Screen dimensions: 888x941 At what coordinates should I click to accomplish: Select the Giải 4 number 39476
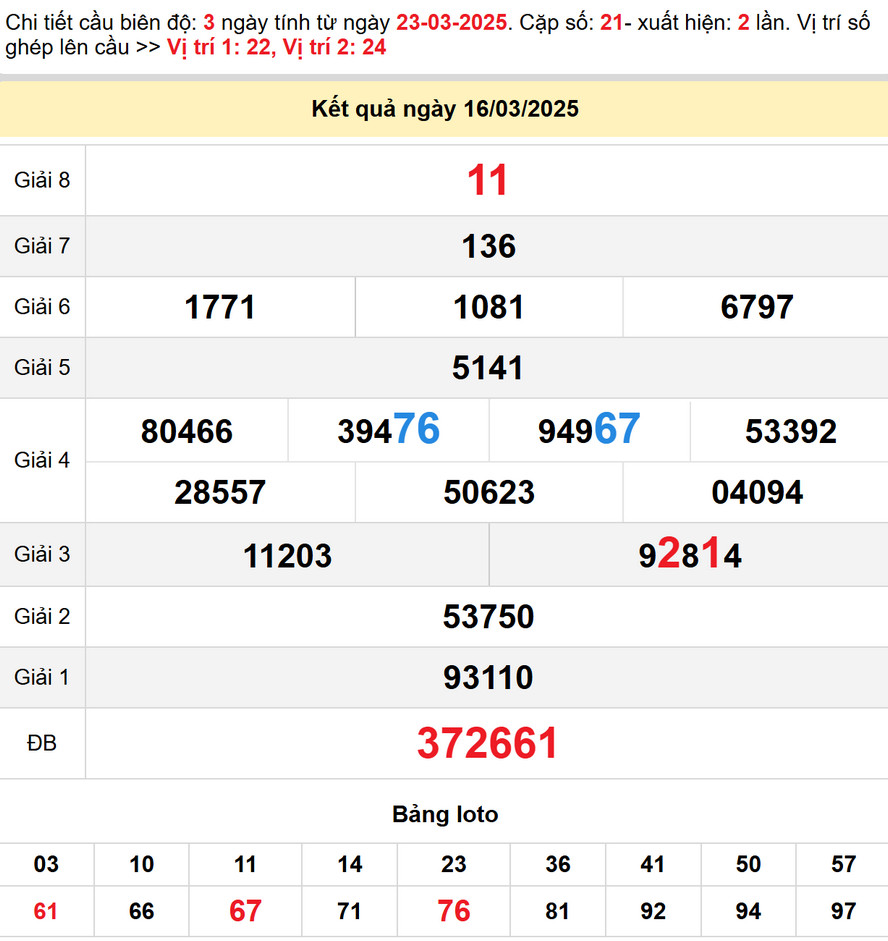(388, 430)
